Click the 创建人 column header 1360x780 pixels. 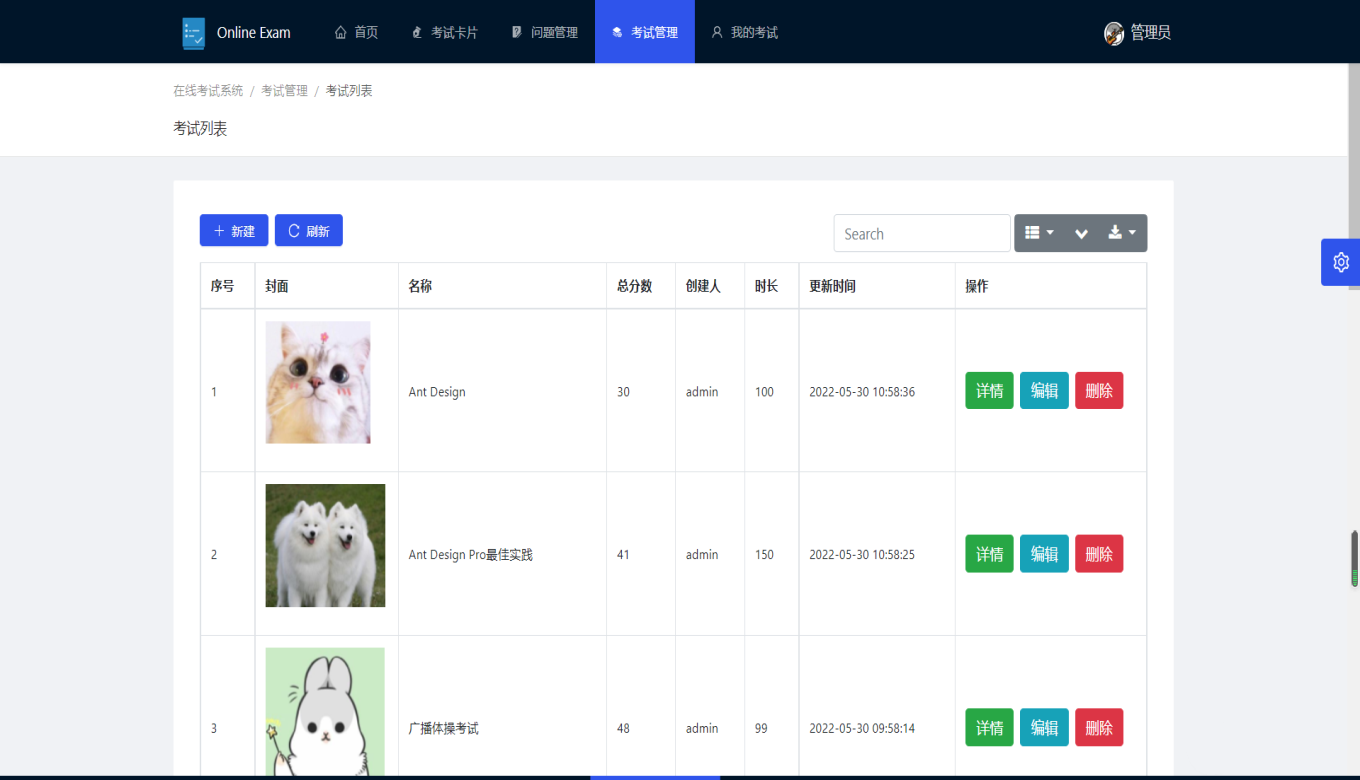pyautogui.click(x=710, y=286)
